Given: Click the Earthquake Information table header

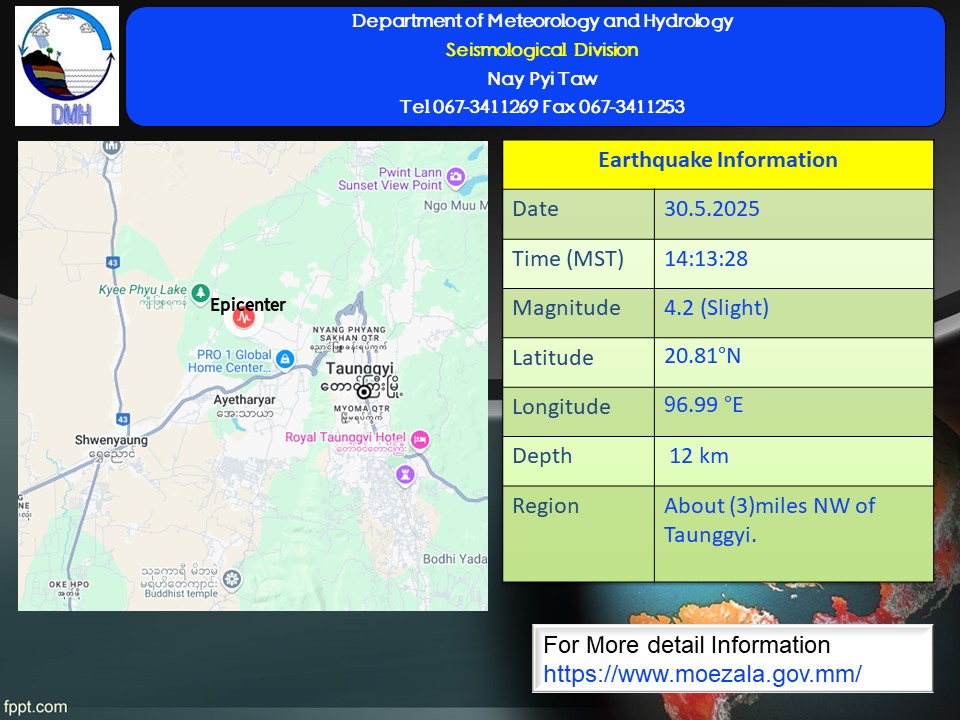Looking at the screenshot, I should 717,161.
